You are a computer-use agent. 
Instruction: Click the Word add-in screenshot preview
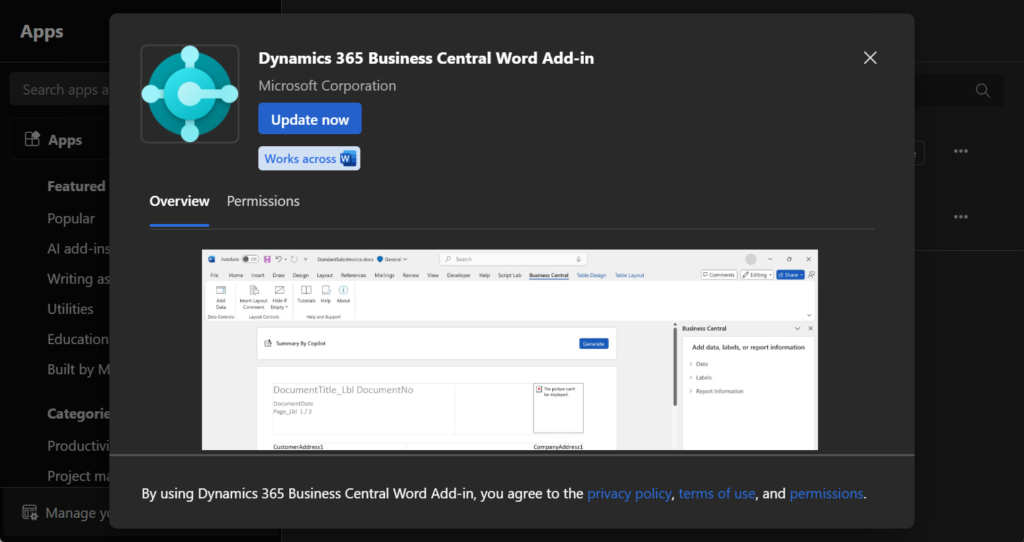510,349
